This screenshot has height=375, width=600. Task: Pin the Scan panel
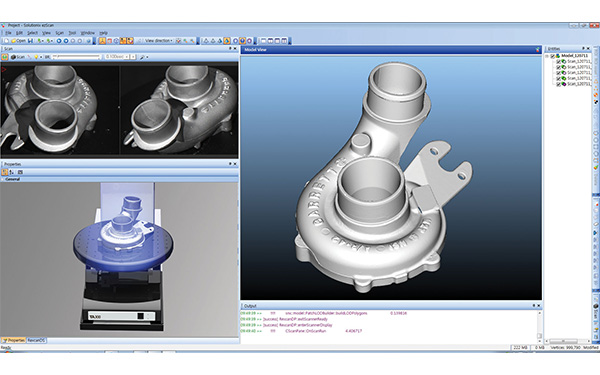[x=230, y=49]
